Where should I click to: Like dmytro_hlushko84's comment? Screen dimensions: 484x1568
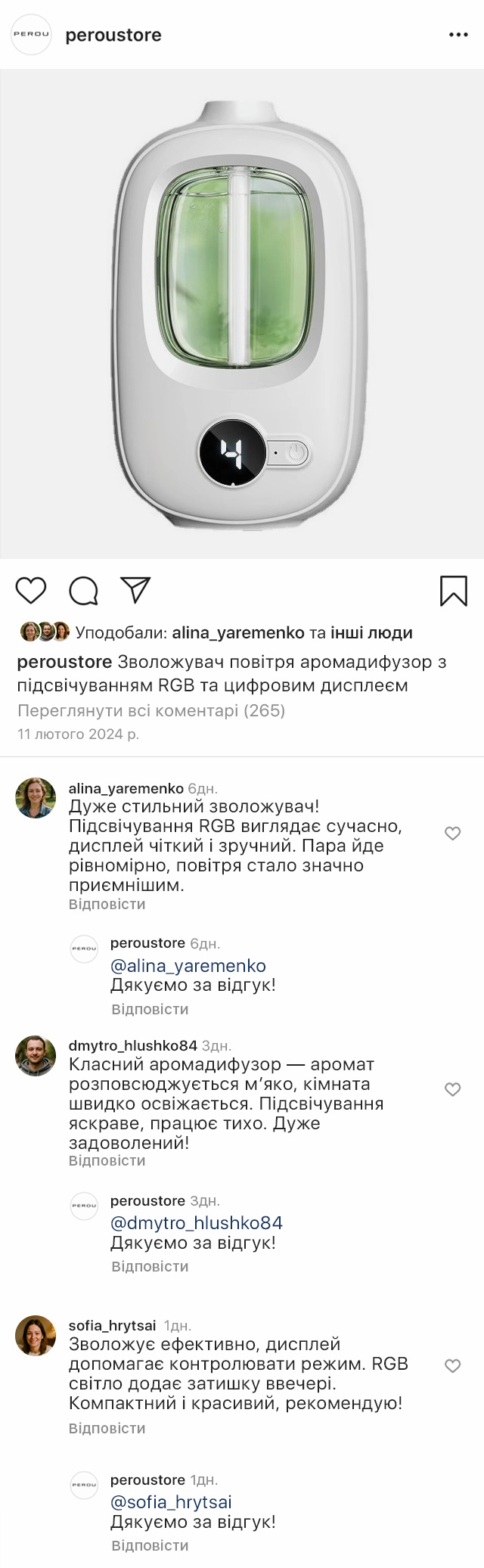[452, 1089]
